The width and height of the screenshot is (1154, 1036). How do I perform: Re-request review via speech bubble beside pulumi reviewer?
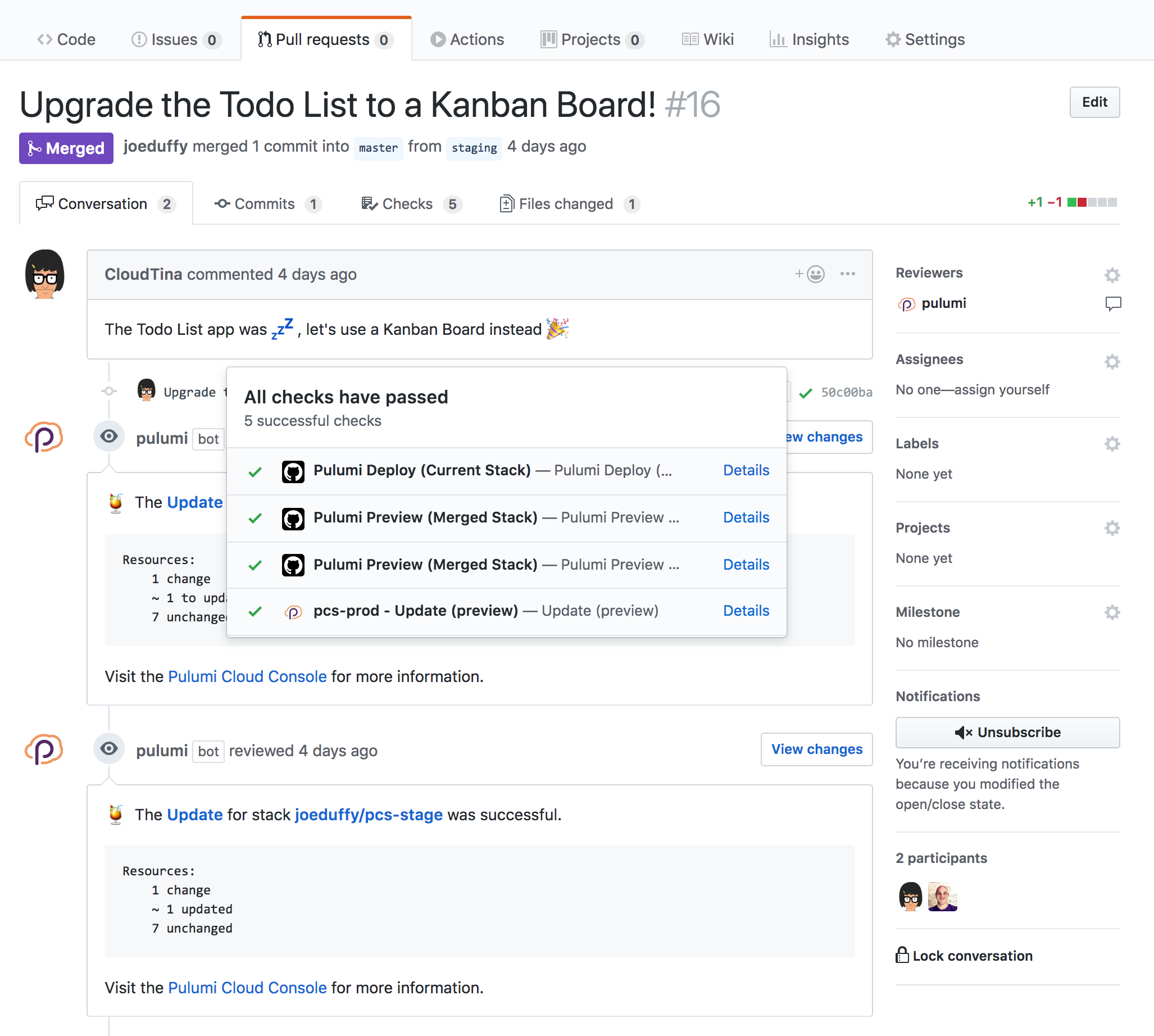coord(1113,303)
